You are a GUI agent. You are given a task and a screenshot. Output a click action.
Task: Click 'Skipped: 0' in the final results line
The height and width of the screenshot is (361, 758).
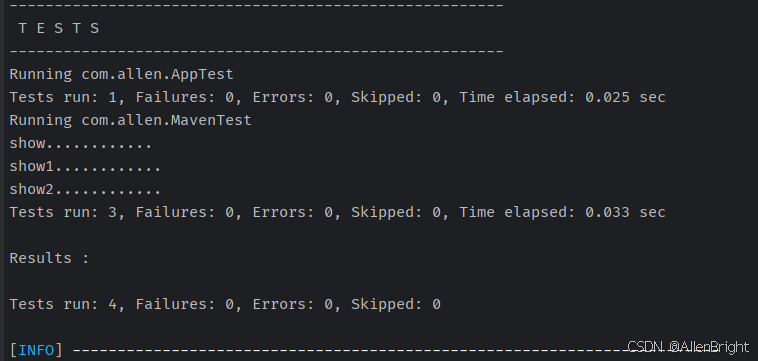point(396,304)
